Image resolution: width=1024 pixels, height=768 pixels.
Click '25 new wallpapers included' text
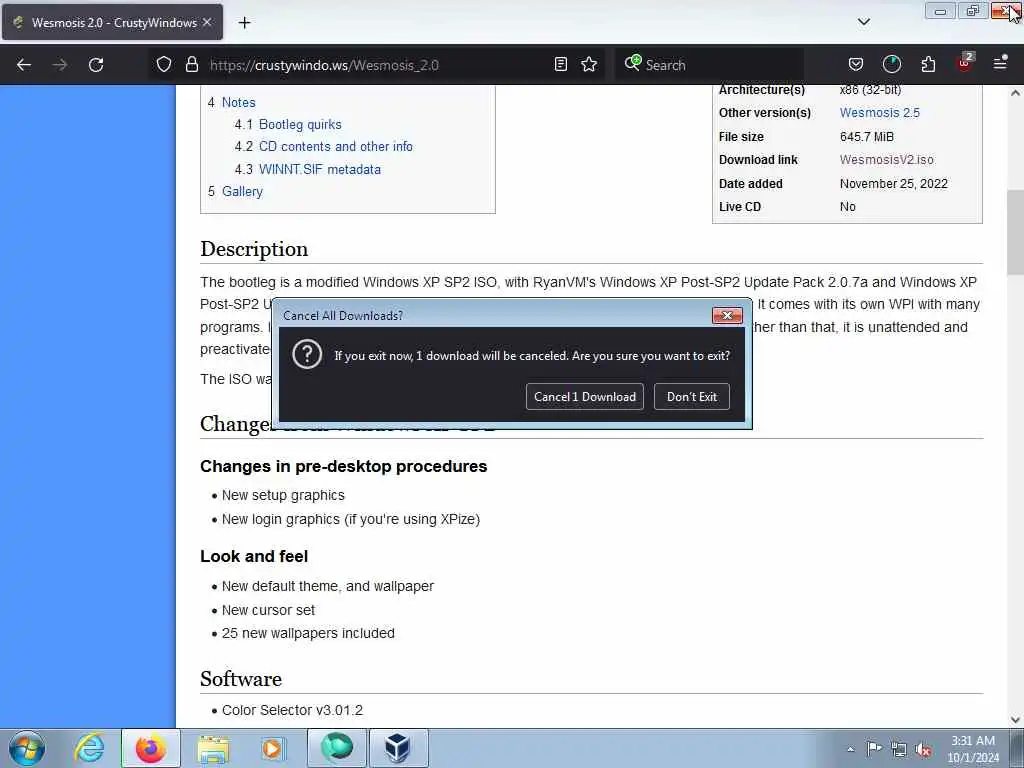click(308, 633)
